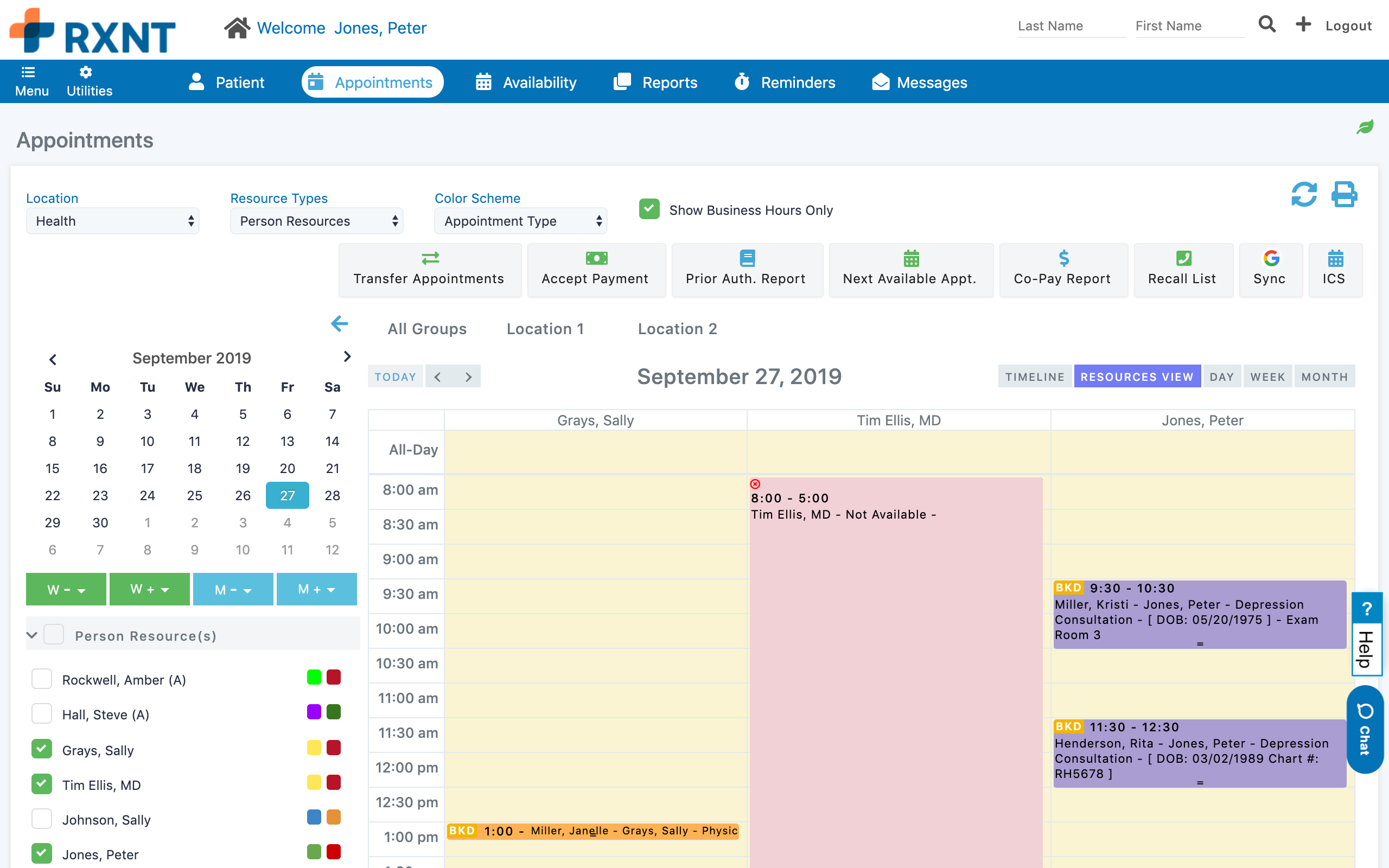1389x868 pixels.
Task: Click the refresh calendar icon
Action: point(1303,195)
